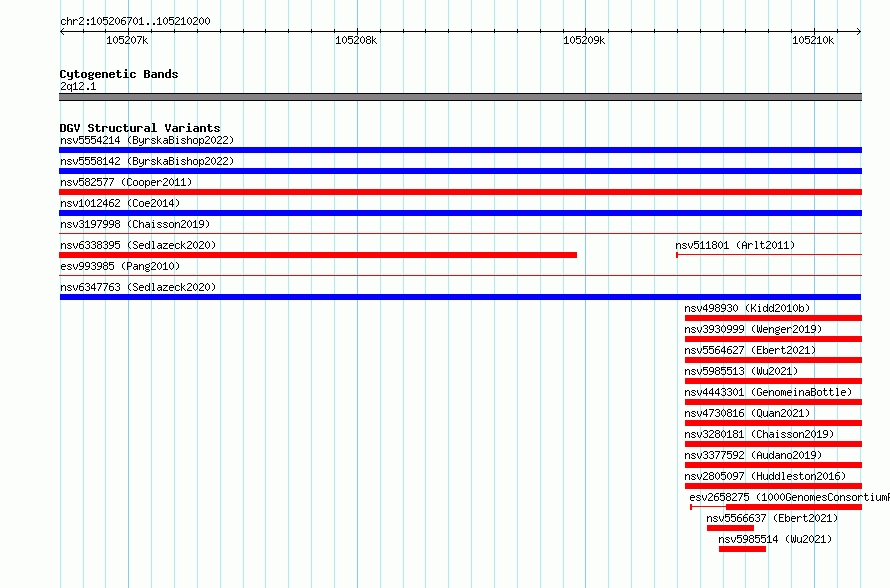Select the red bar of nsv6338395
The height and width of the screenshot is (588, 890).
(x=318, y=255)
